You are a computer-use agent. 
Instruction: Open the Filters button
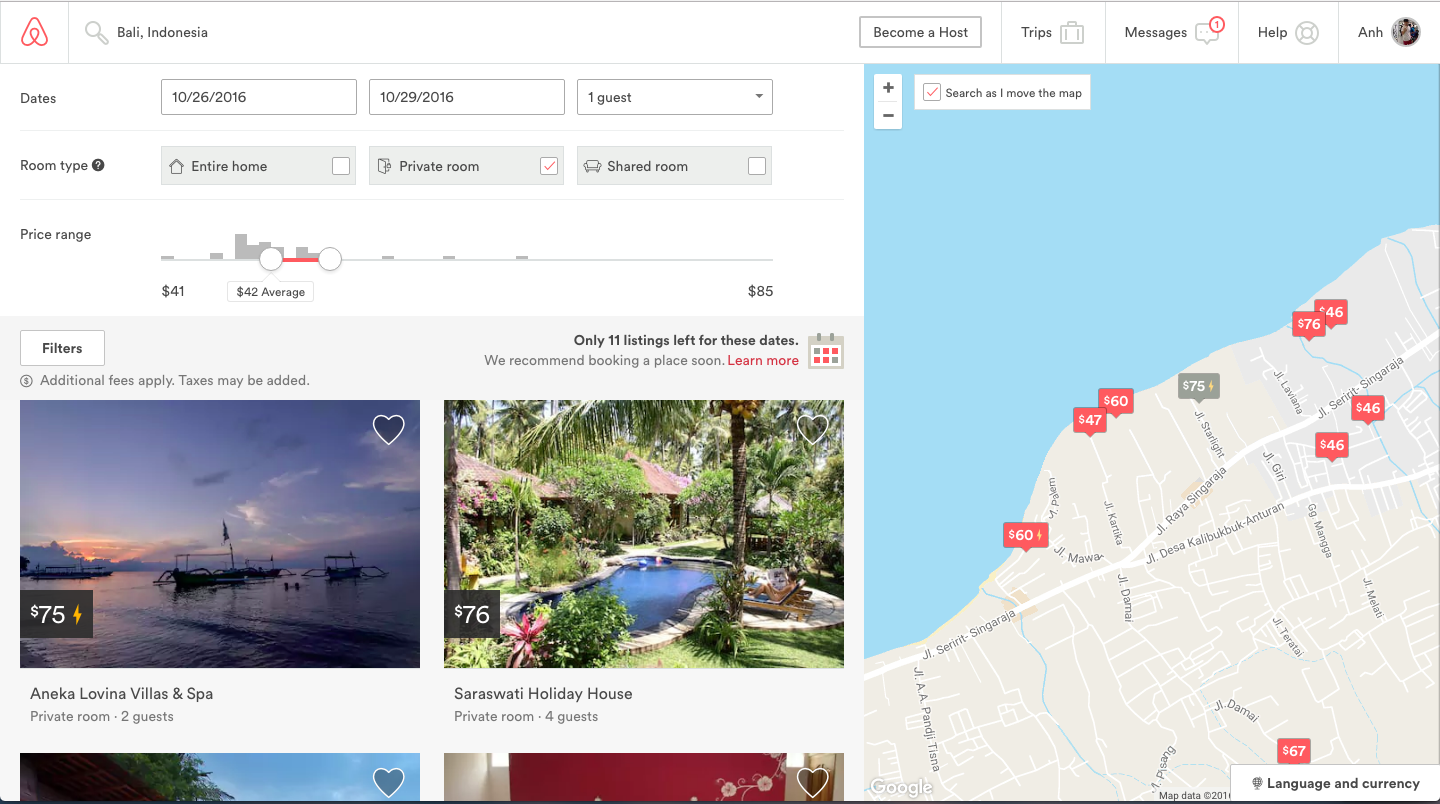click(x=62, y=348)
